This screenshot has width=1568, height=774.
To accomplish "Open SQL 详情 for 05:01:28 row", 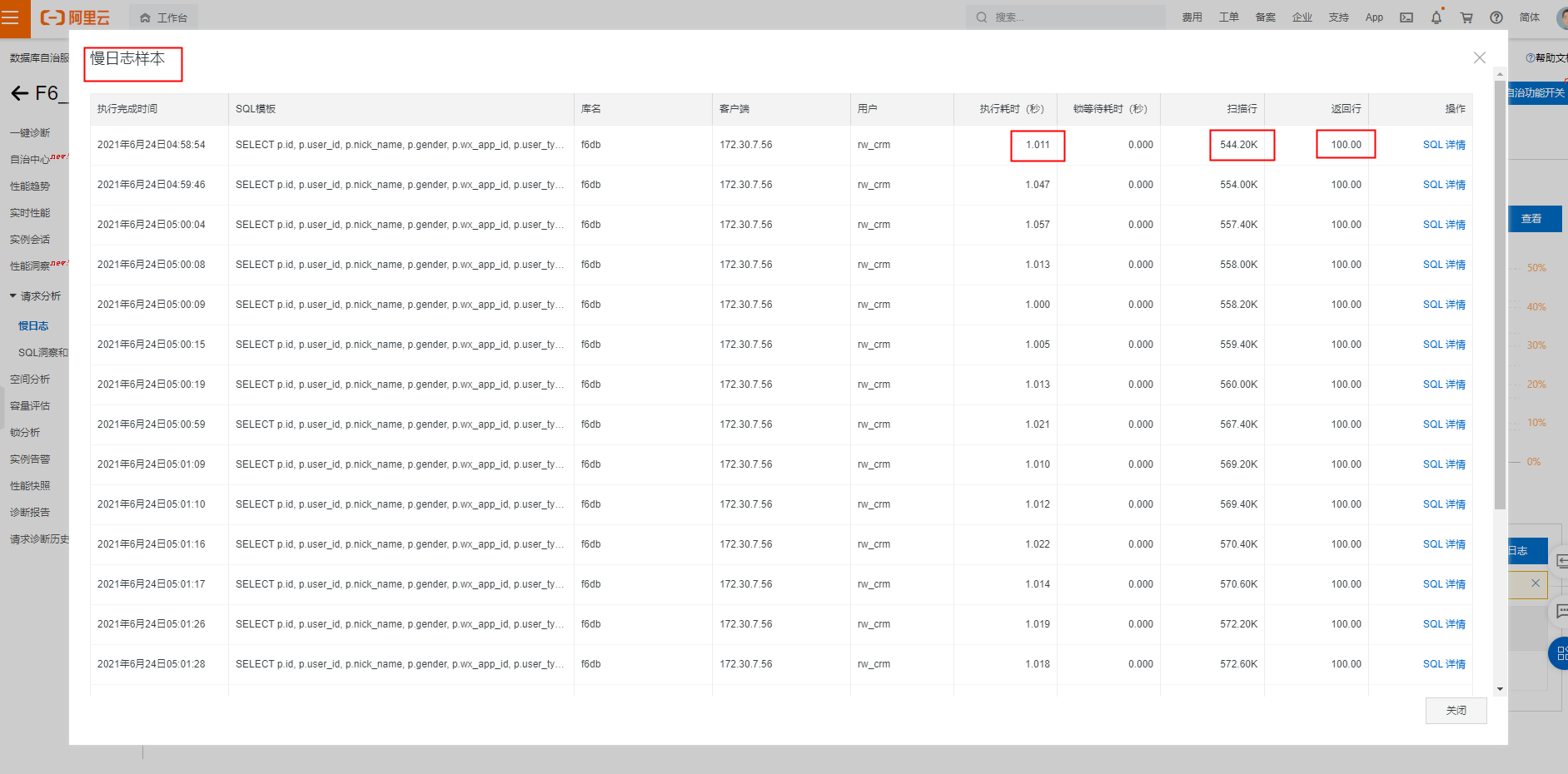I will click(1444, 664).
